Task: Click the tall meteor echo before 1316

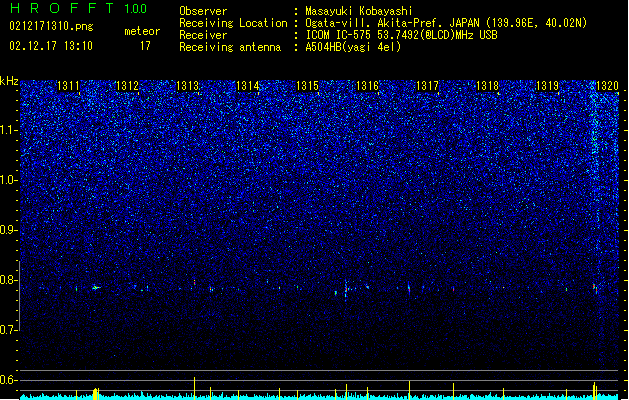Action: click(x=346, y=290)
